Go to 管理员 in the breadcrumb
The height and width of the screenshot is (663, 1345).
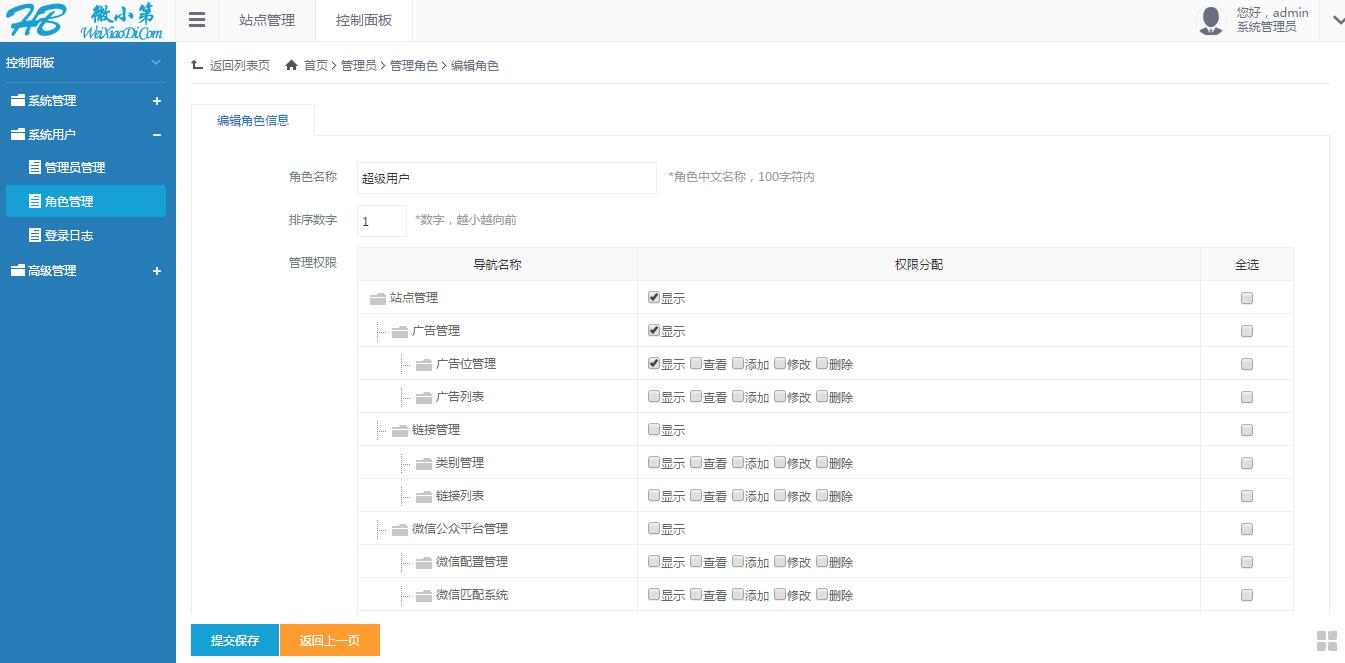click(x=358, y=65)
